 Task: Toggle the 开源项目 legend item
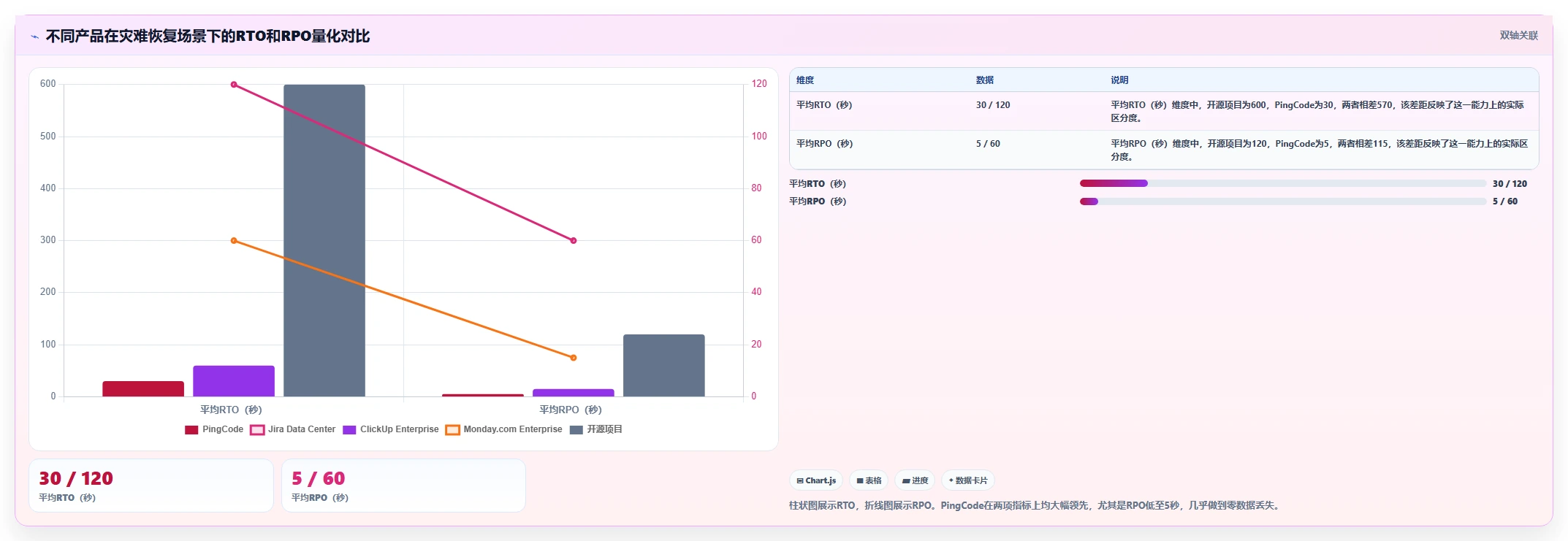click(x=596, y=429)
